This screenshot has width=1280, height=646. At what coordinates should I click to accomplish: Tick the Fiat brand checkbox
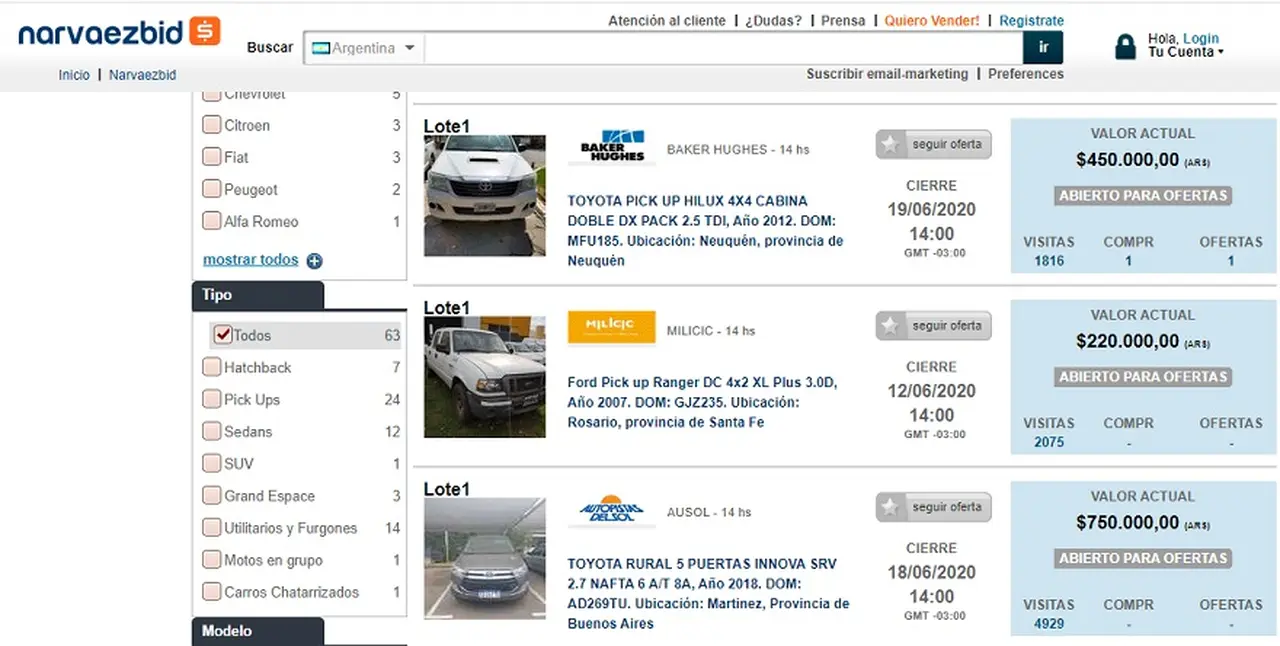[211, 157]
